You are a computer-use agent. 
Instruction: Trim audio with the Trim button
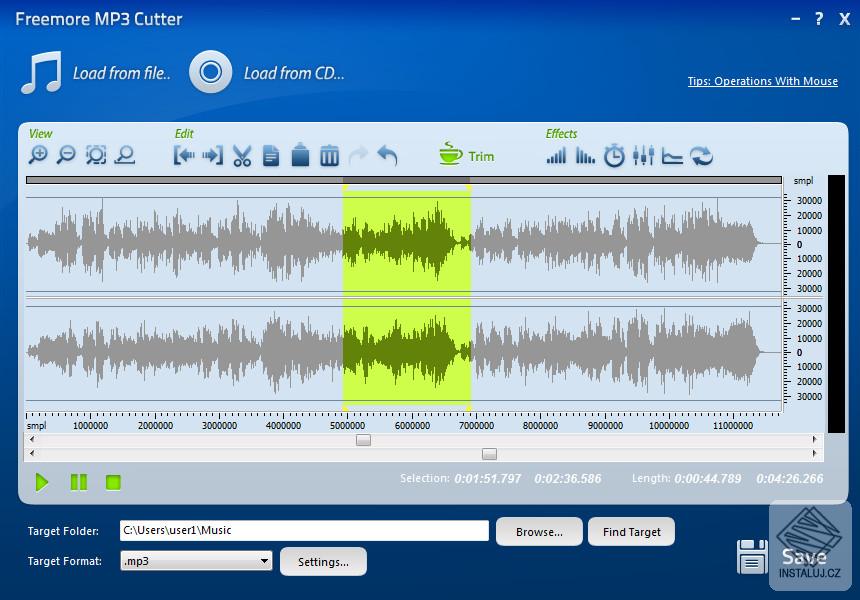click(467, 155)
